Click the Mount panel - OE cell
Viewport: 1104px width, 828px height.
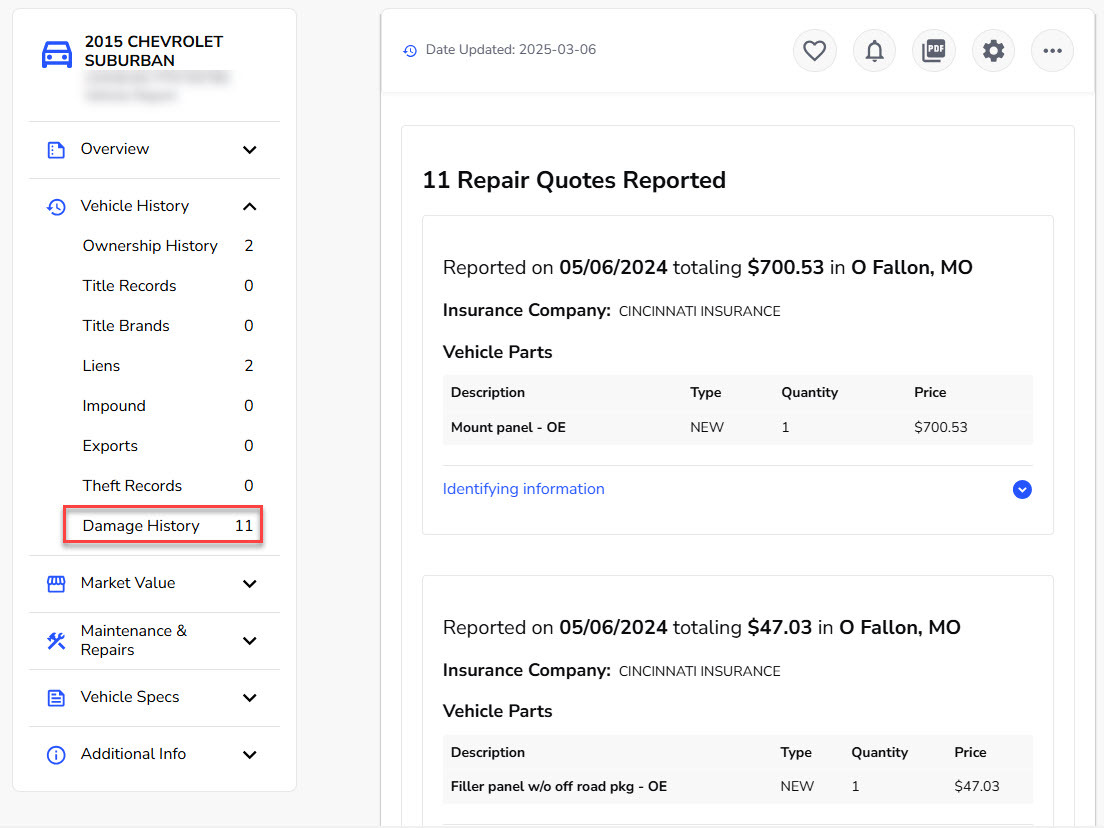(508, 427)
